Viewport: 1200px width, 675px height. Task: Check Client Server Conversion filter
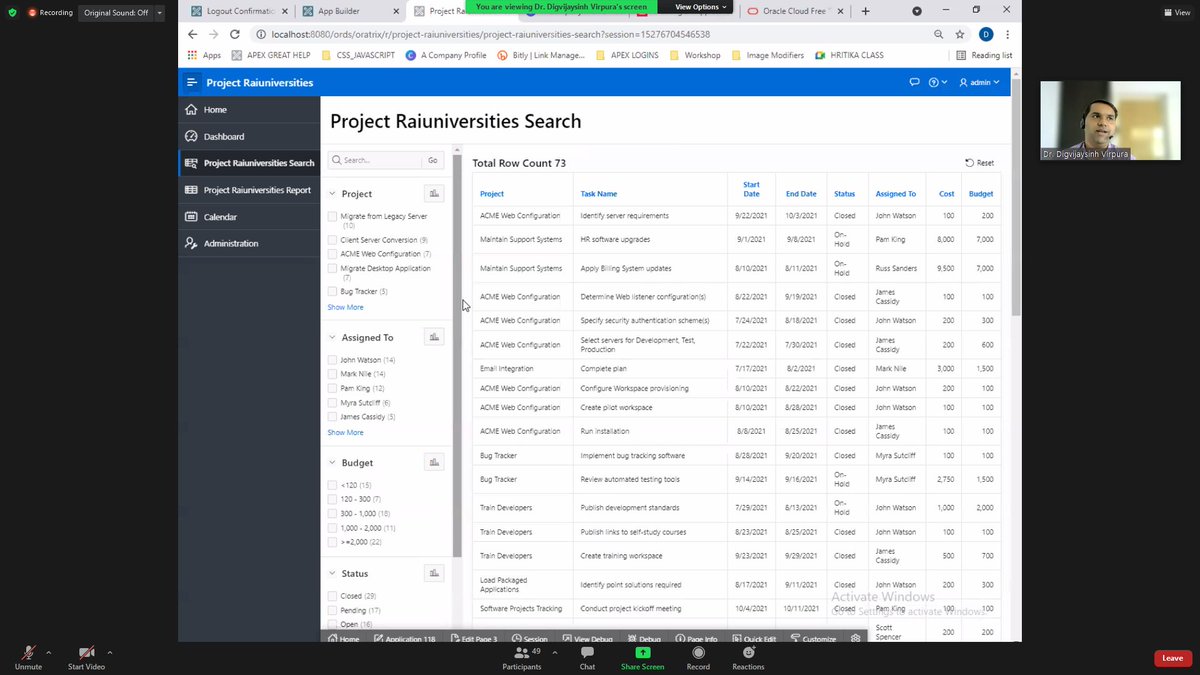[x=332, y=240]
